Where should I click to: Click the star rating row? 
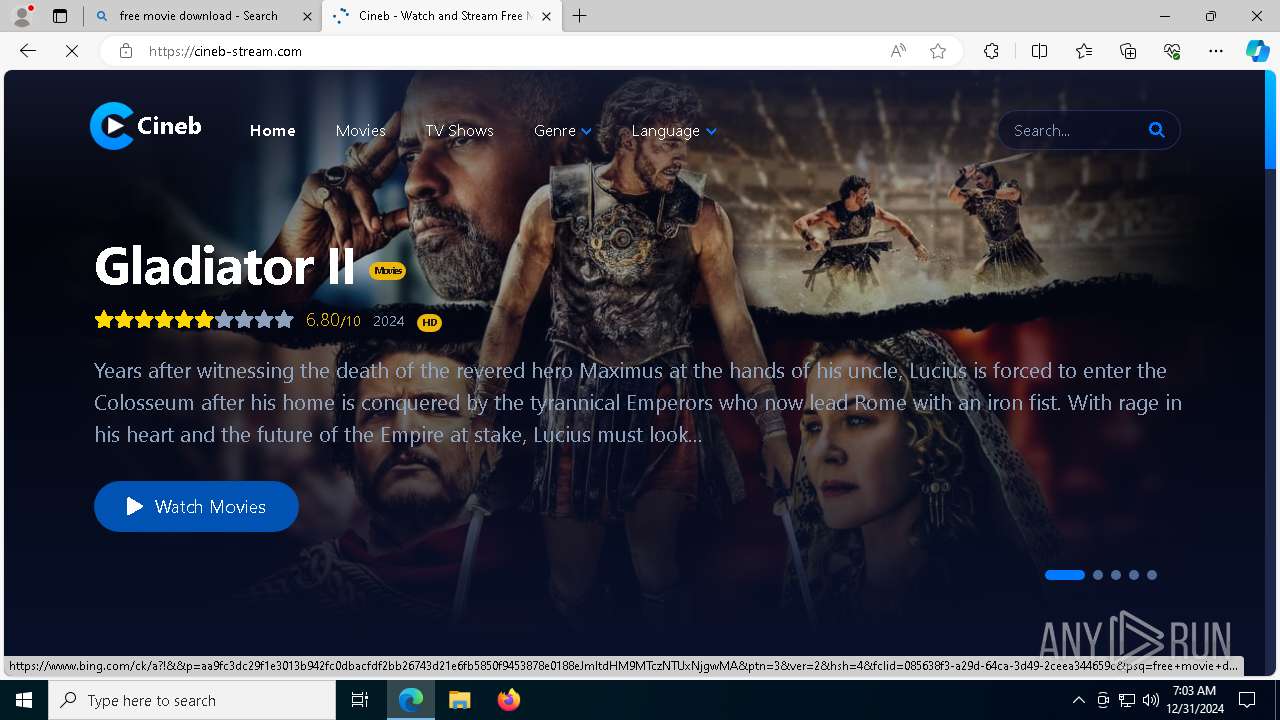point(194,320)
